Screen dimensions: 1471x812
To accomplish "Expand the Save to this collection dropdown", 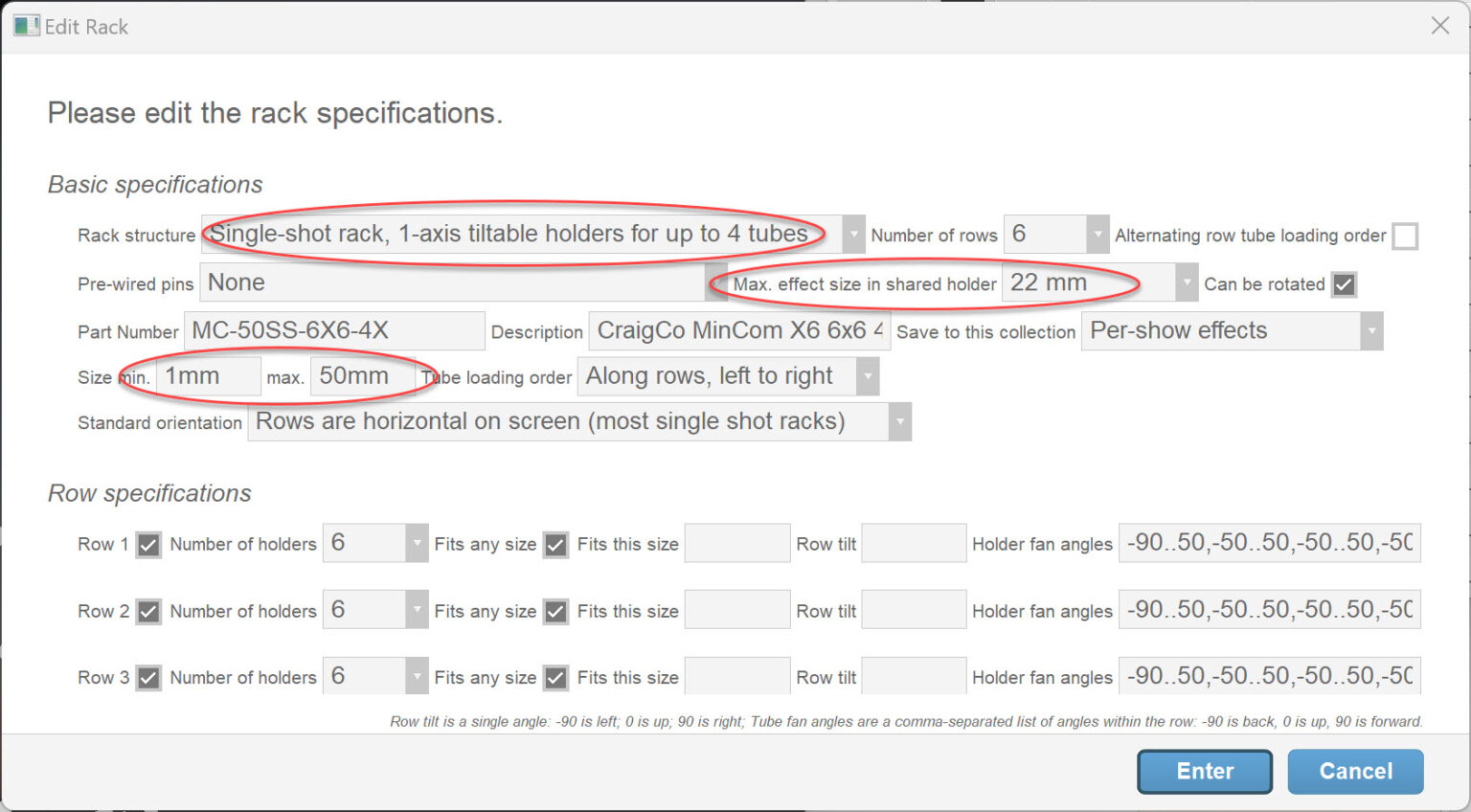I will [1371, 331].
